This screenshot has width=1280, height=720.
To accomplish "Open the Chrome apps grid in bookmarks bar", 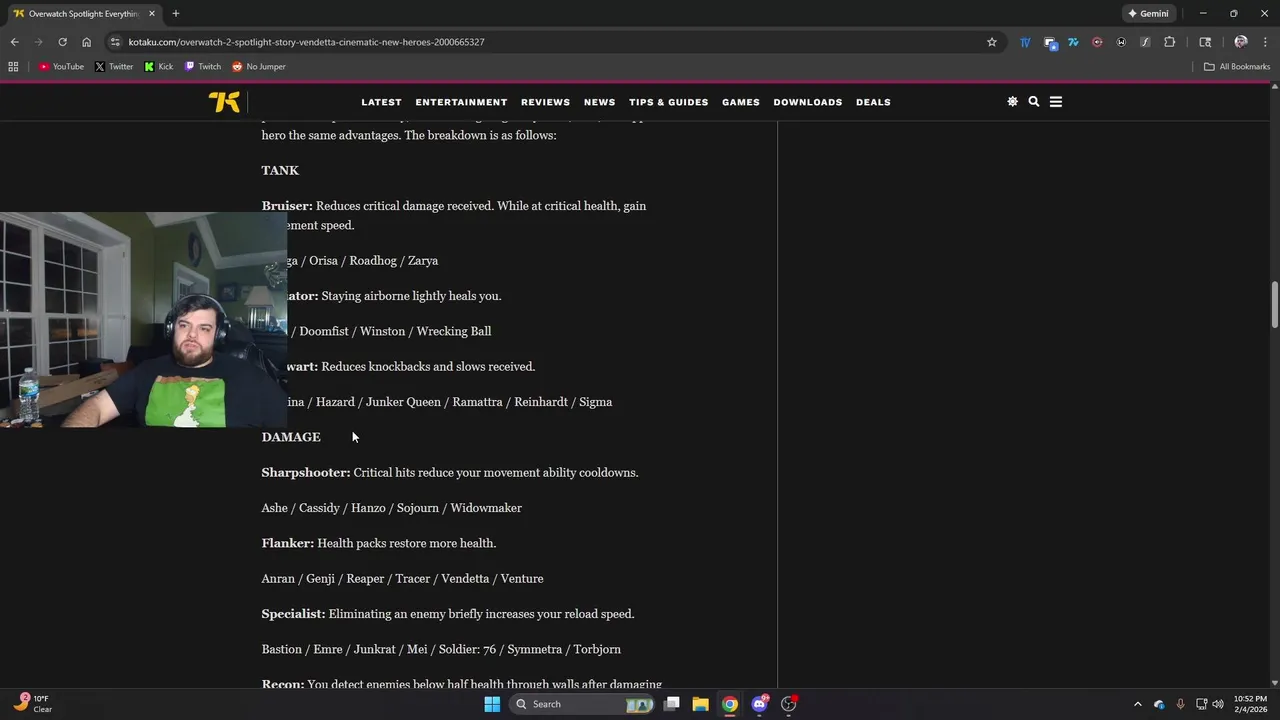I will tap(13, 67).
